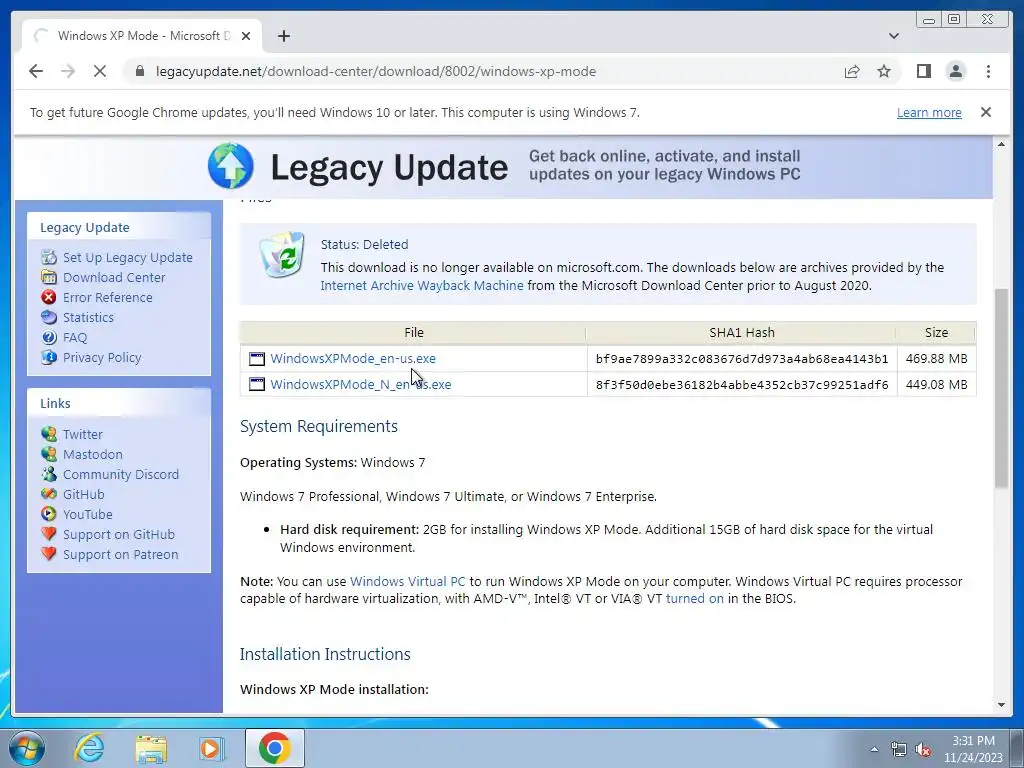1024x768 pixels.
Task: Go to Download Center
Action: point(114,278)
